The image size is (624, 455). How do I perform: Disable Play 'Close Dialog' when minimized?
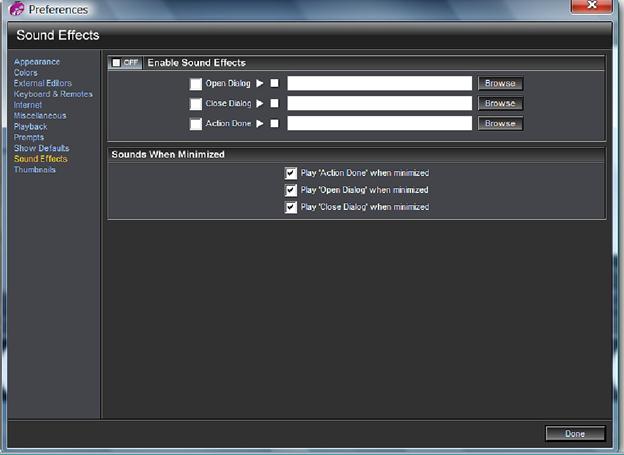[x=291, y=207]
